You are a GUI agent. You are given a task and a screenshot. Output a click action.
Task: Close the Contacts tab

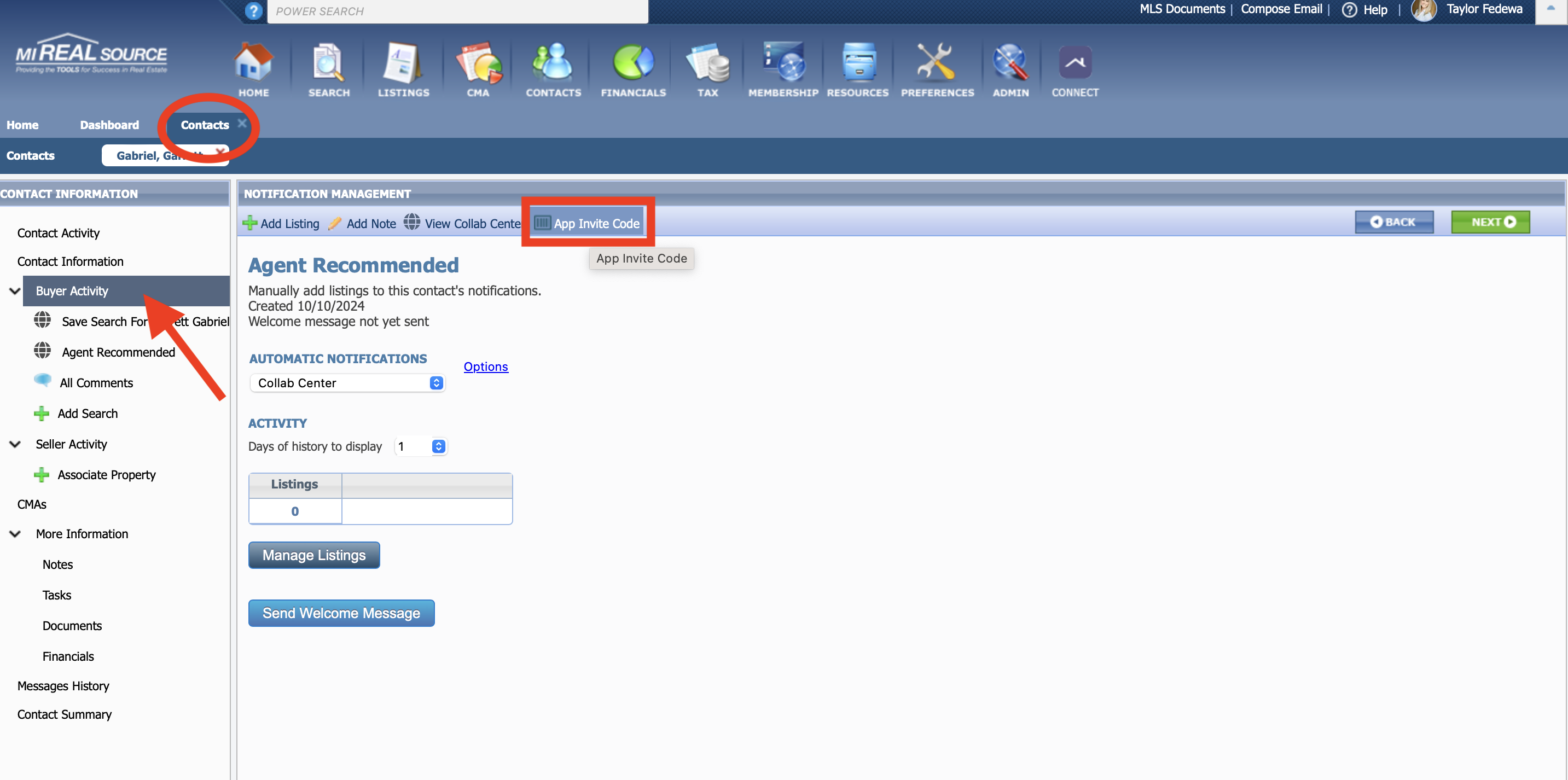tap(242, 123)
